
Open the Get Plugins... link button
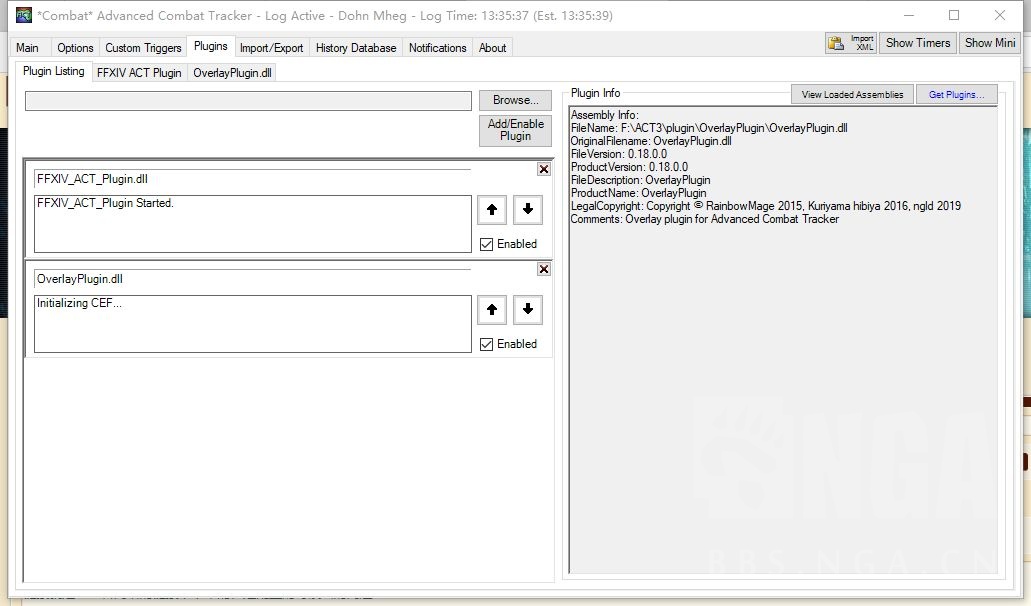pyautogui.click(x=955, y=95)
